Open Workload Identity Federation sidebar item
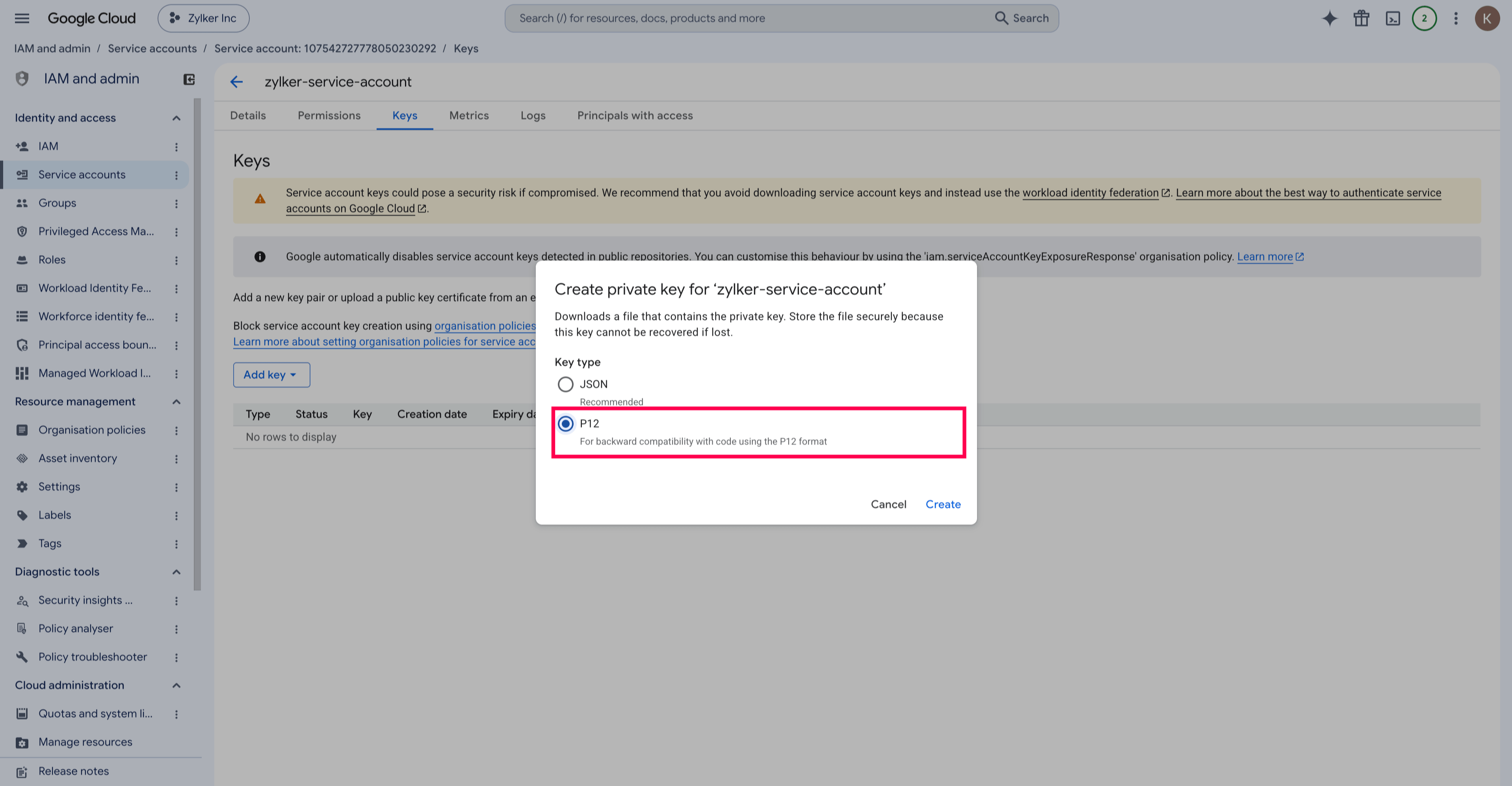 tap(95, 288)
